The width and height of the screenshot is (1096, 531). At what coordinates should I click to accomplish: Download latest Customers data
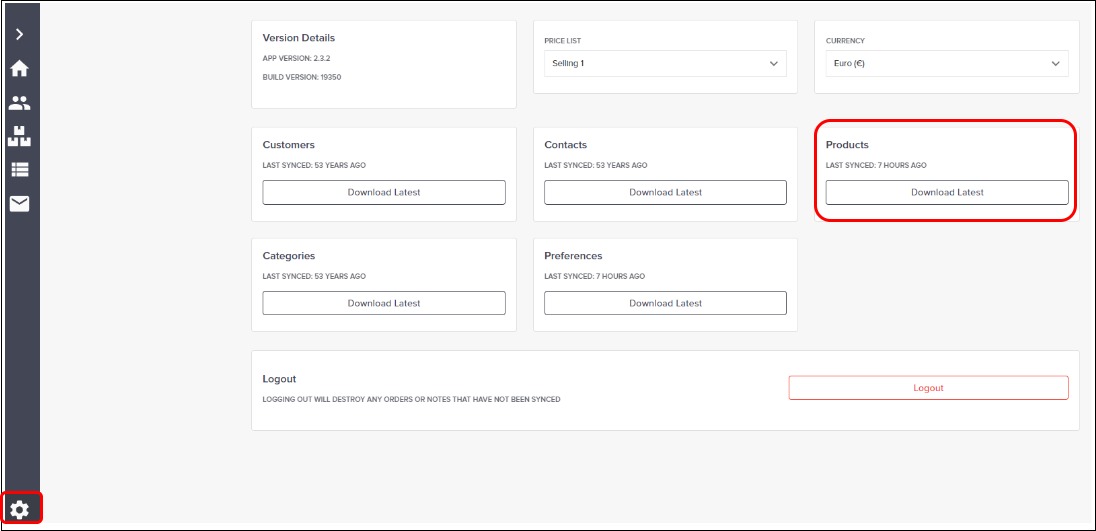(x=384, y=192)
